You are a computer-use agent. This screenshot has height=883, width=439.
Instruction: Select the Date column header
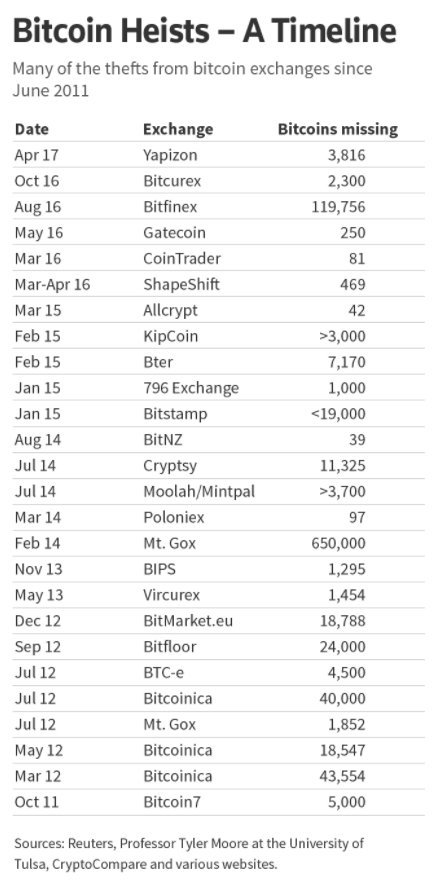(x=32, y=129)
